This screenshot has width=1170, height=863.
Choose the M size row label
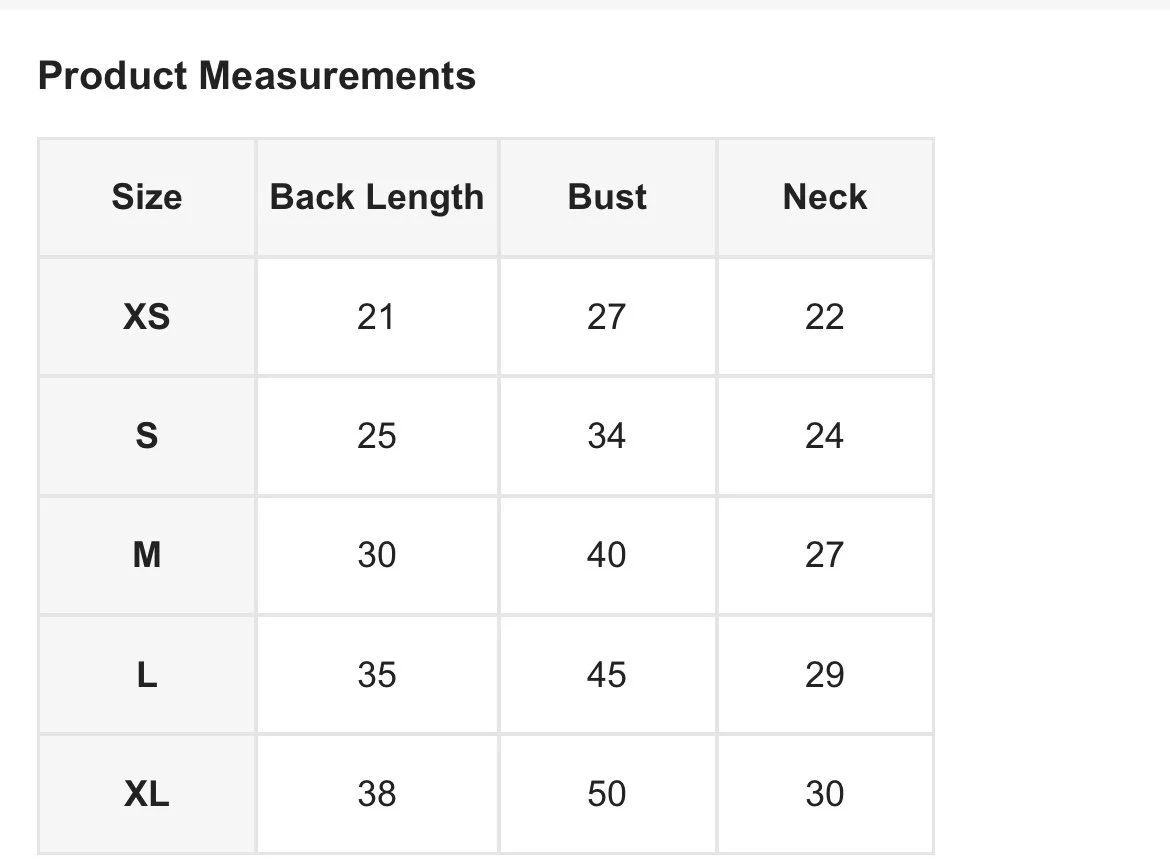pyautogui.click(x=147, y=555)
